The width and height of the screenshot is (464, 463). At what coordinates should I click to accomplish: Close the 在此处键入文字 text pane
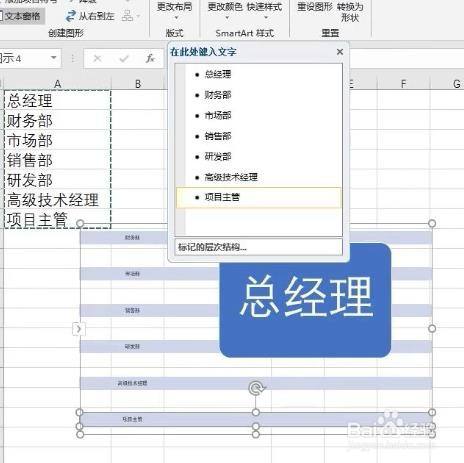click(340, 52)
